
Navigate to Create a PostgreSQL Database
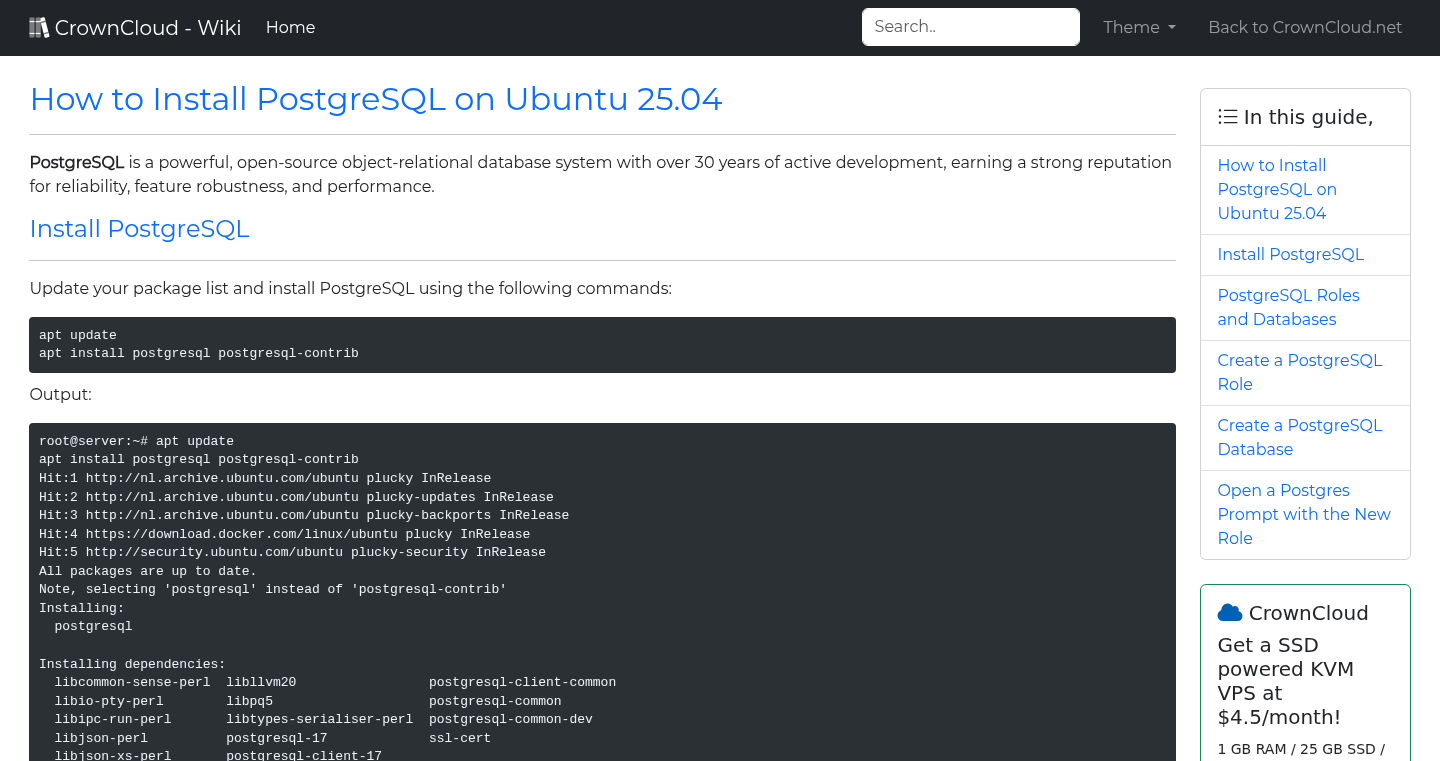[x=1299, y=437]
